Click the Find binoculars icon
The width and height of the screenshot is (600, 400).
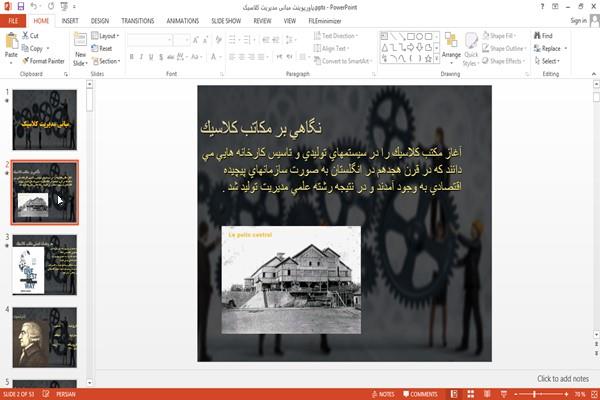[x=543, y=36]
